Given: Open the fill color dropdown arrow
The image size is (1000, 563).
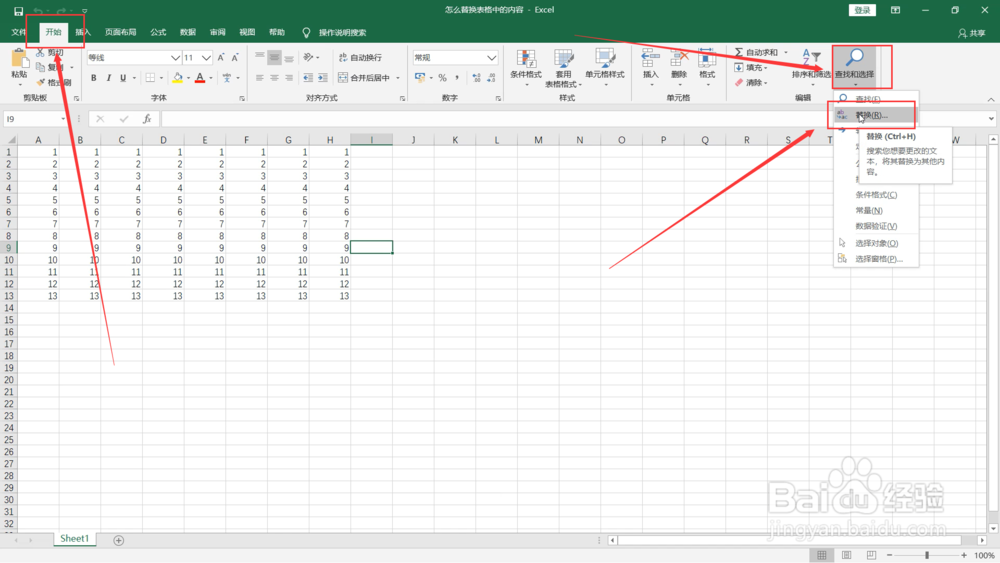Looking at the screenshot, I should (188, 78).
